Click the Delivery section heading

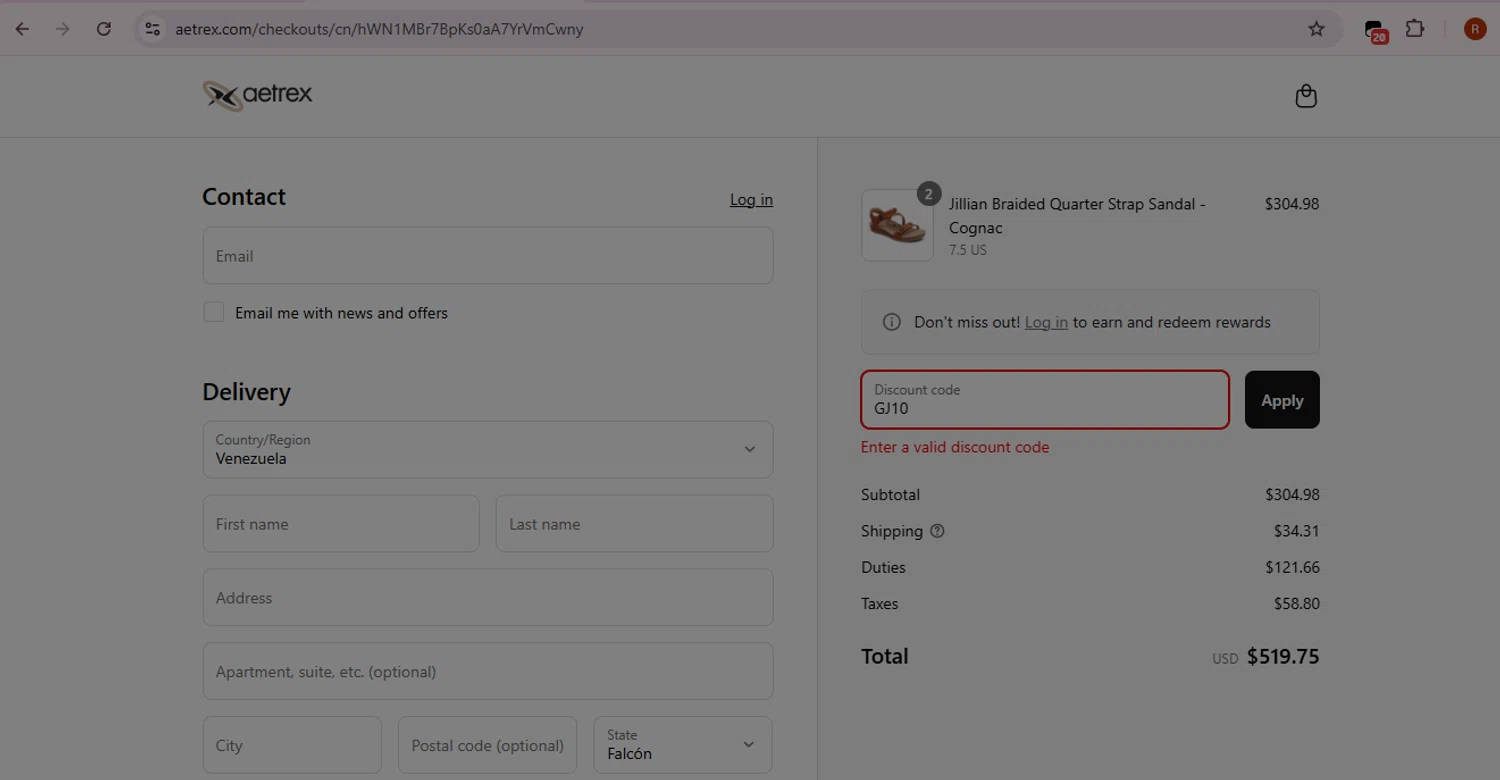246,392
